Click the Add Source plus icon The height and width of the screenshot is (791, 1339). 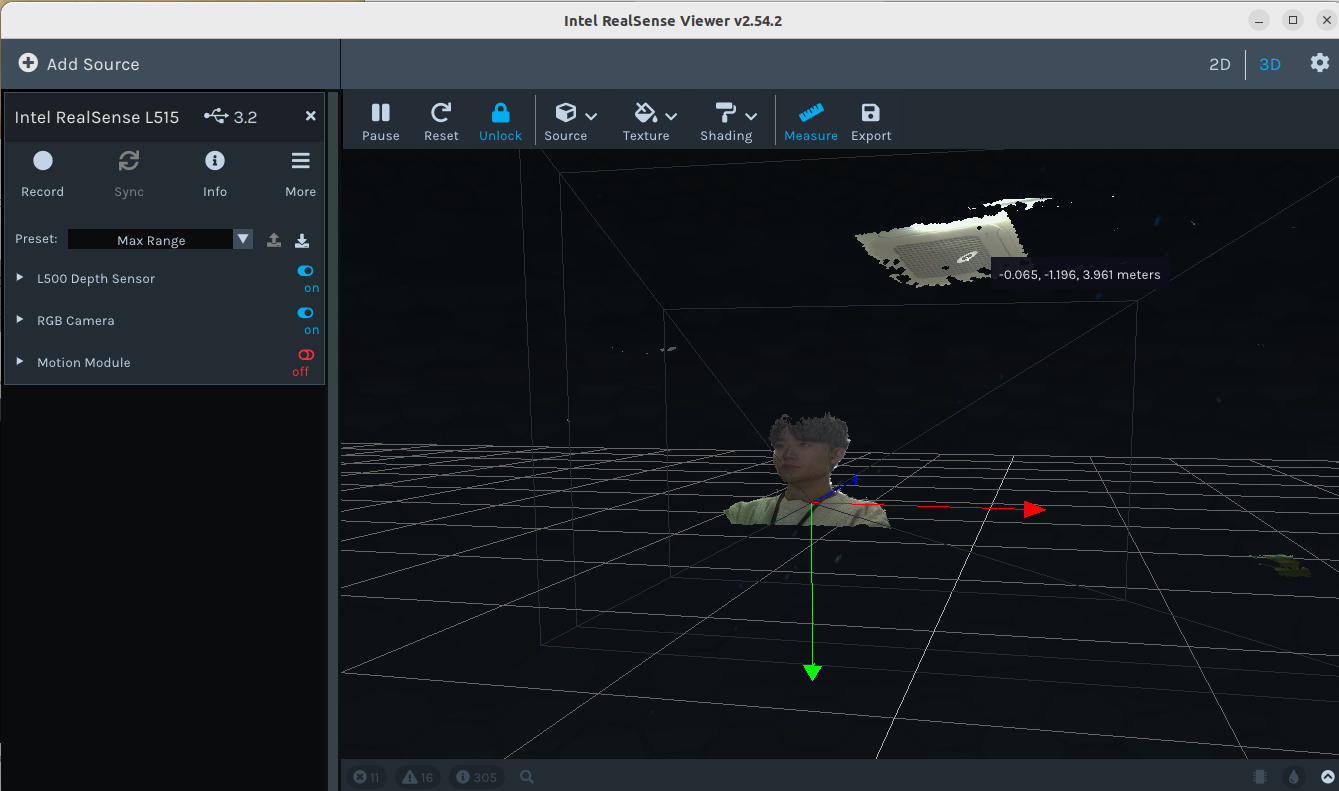point(28,63)
